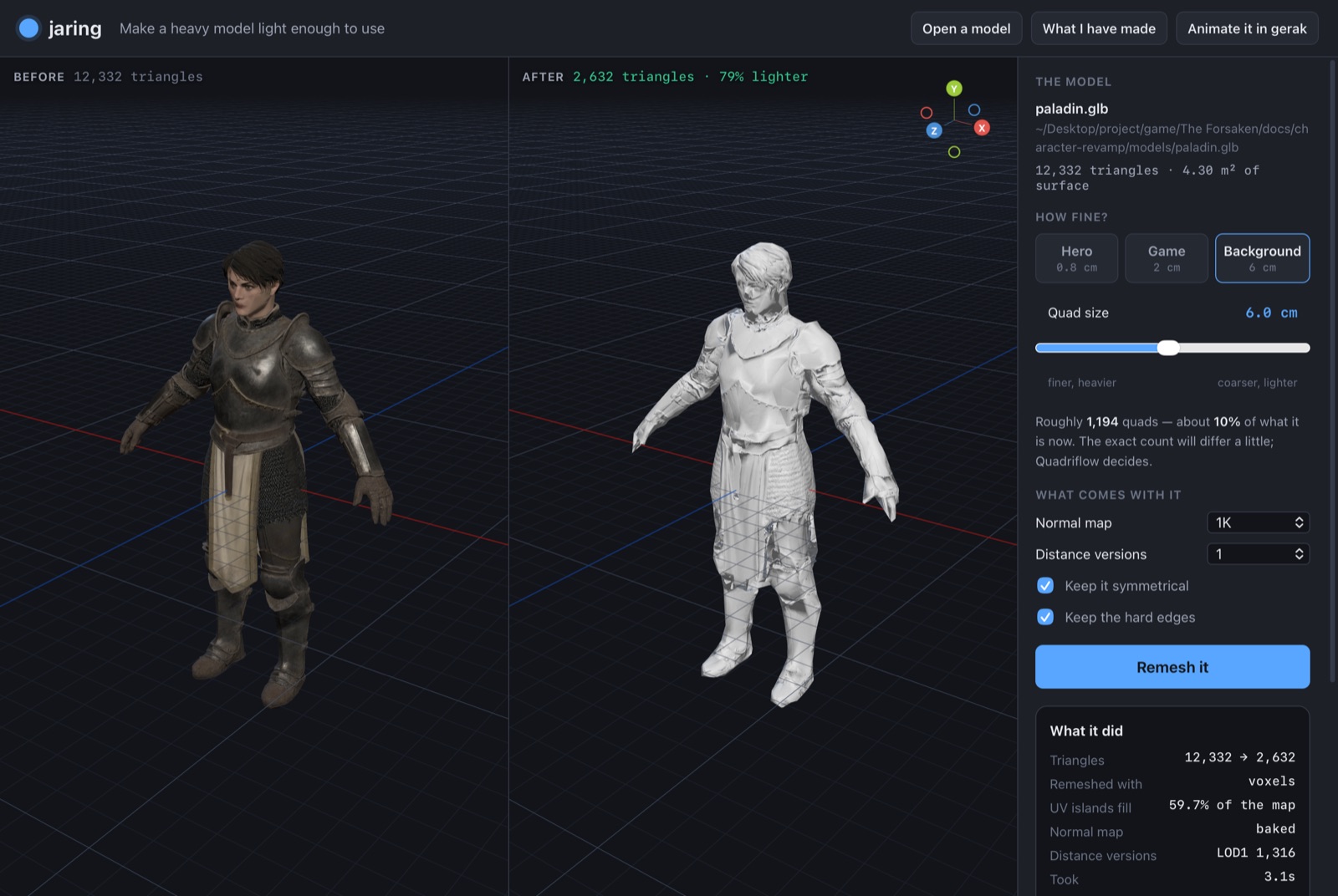Click the '3.1s' Took value
The height and width of the screenshot is (896, 1338).
click(x=1279, y=877)
